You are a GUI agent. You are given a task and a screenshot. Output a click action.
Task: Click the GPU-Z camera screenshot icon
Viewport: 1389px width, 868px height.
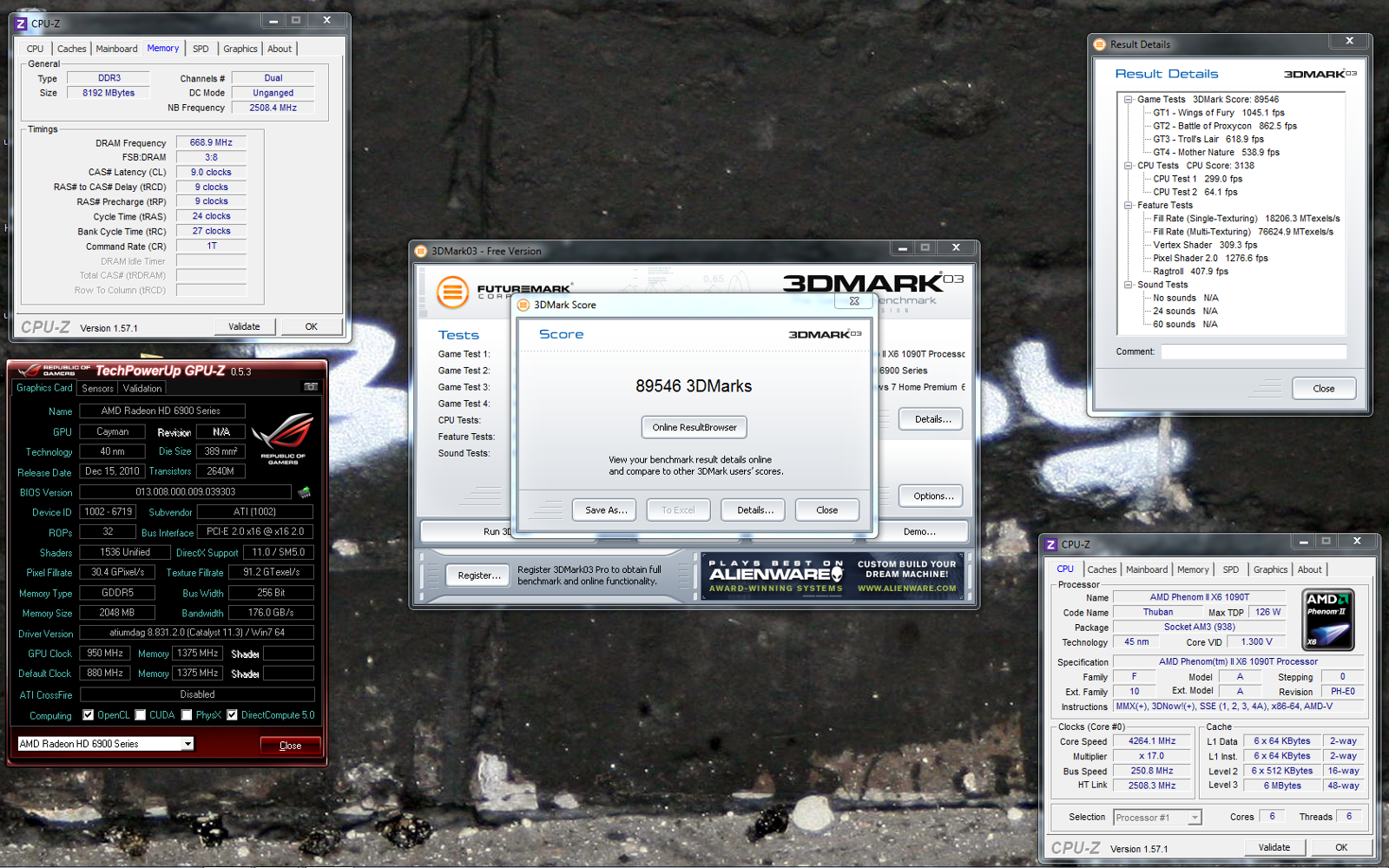pos(311,387)
